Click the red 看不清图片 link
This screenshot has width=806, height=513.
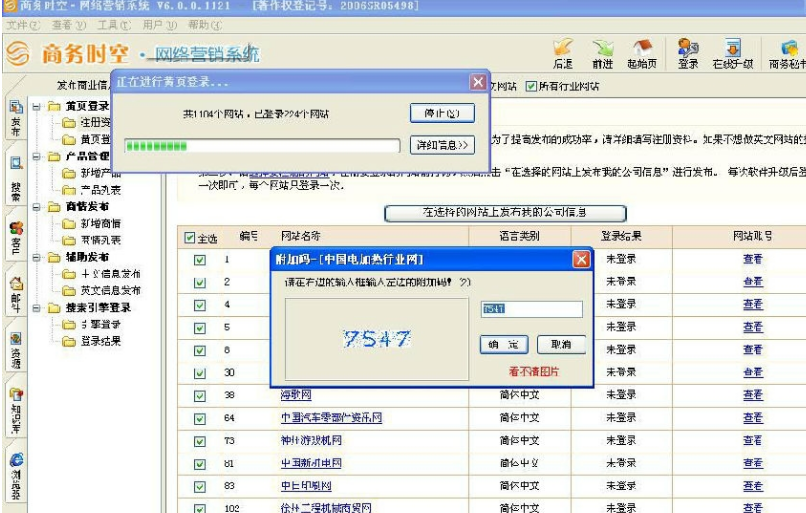coord(534,372)
